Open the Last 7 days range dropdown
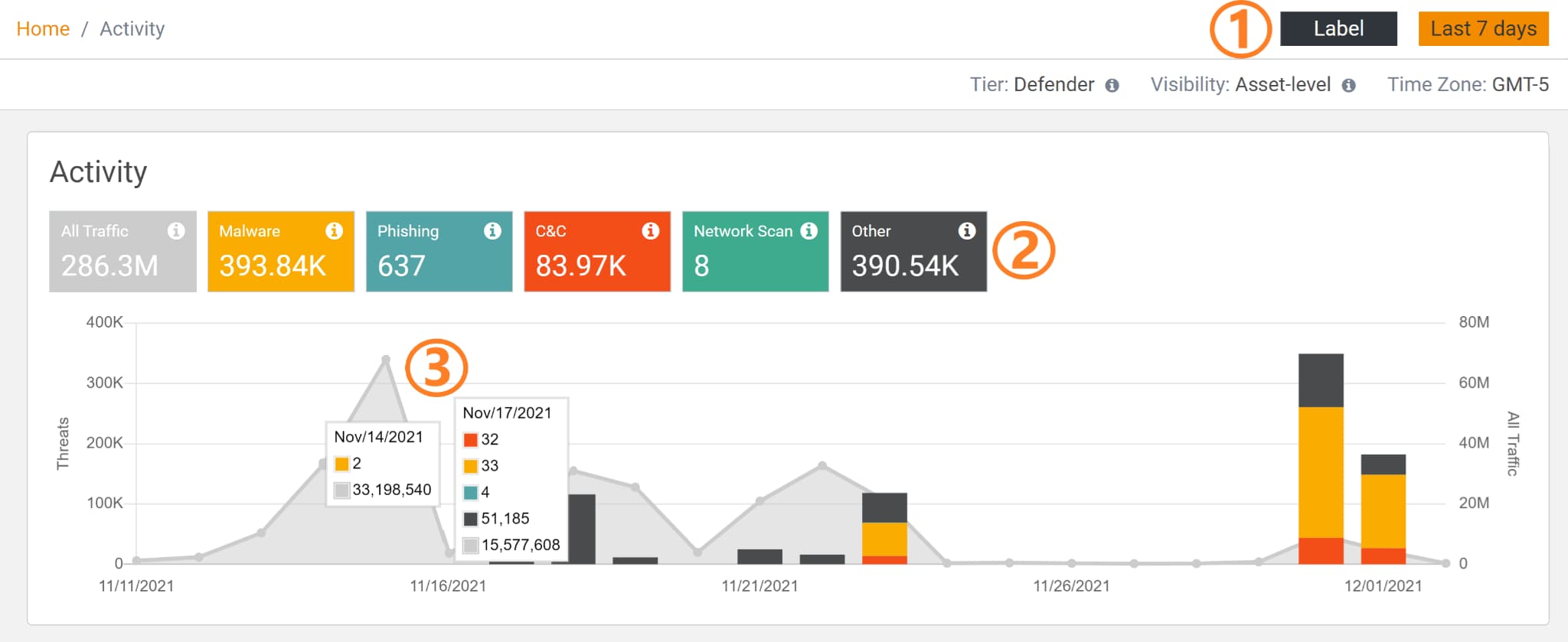 (x=1483, y=29)
